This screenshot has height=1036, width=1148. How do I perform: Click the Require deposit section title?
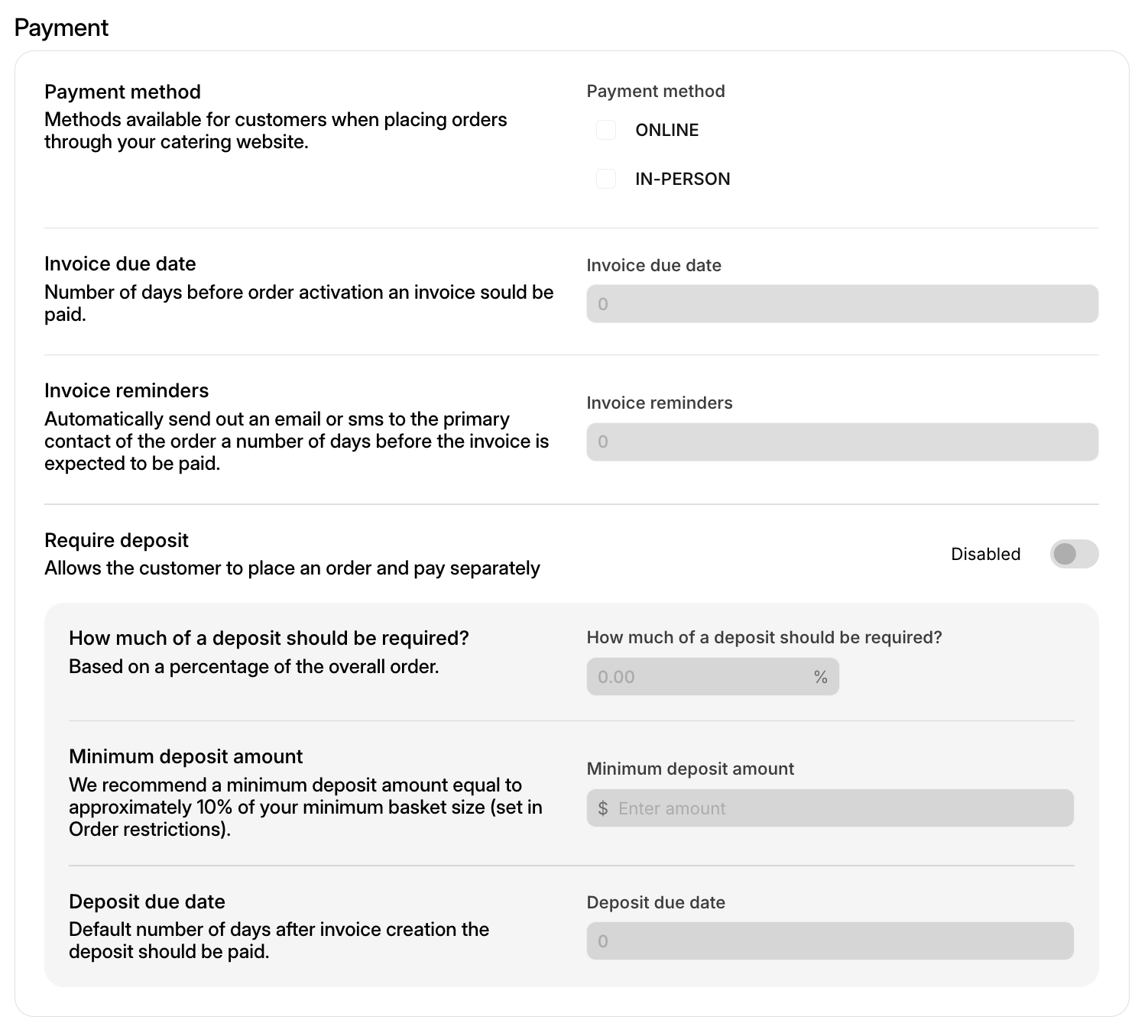116,540
